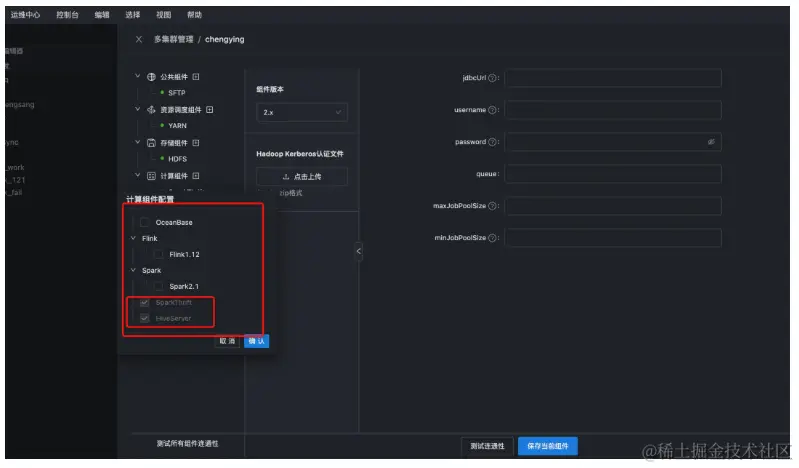This screenshot has width=799, height=468.
Task: Focus the maxJobPoolSize input field
Action: (x=613, y=206)
